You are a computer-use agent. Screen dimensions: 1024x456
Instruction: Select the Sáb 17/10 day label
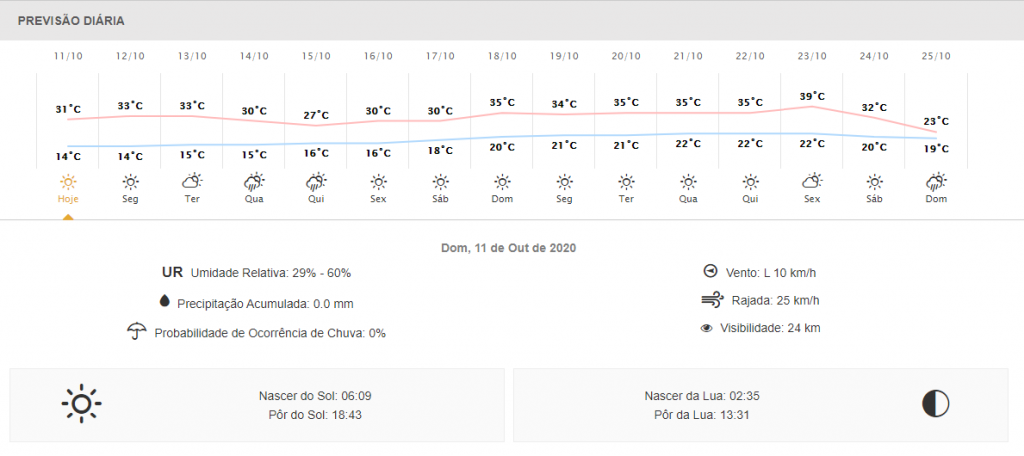coord(440,199)
